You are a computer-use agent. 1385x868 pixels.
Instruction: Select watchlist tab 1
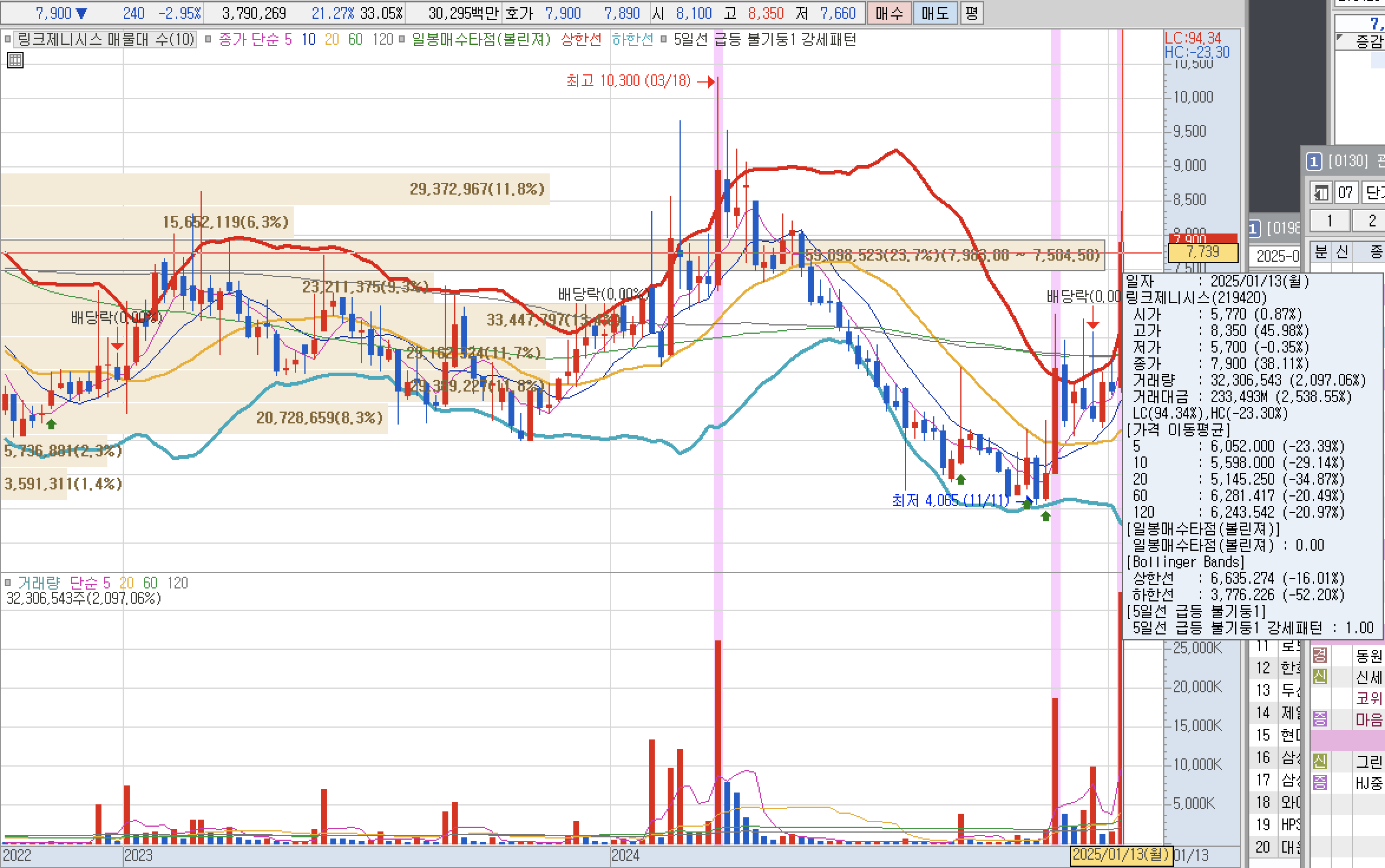click(1330, 221)
